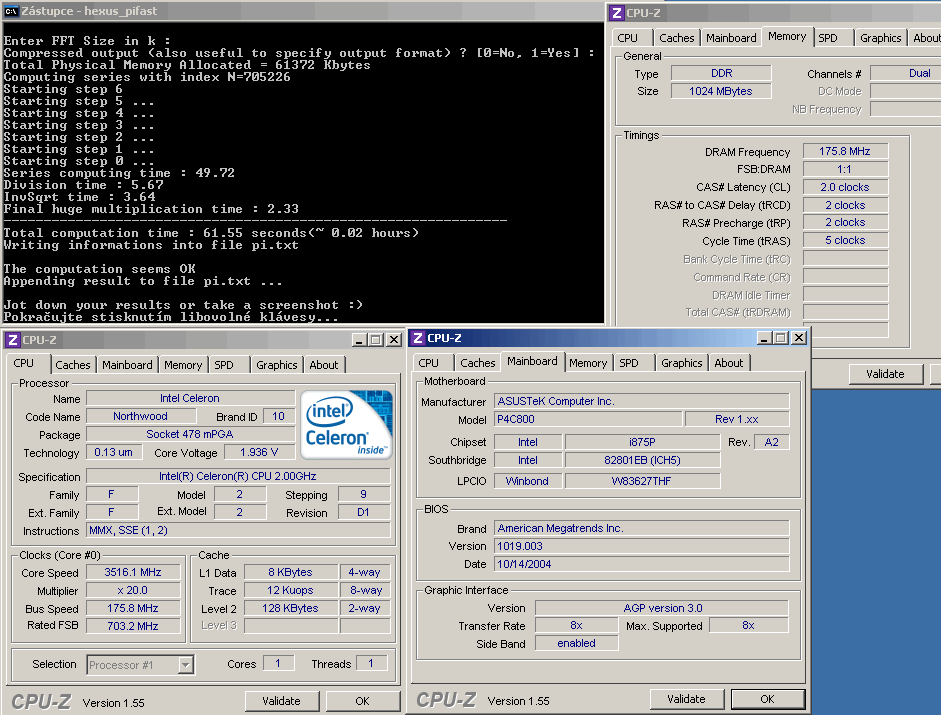Click the Side Band value enabled
The height and width of the screenshot is (715, 941).
pyautogui.click(x=576, y=644)
